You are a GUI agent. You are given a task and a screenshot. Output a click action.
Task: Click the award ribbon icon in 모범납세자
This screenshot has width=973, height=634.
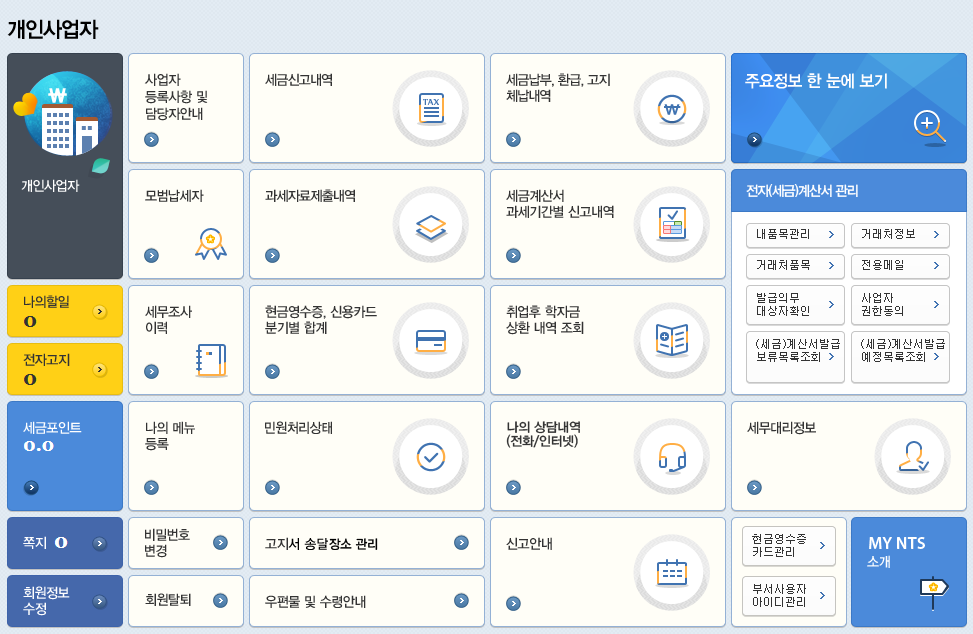pos(211,243)
